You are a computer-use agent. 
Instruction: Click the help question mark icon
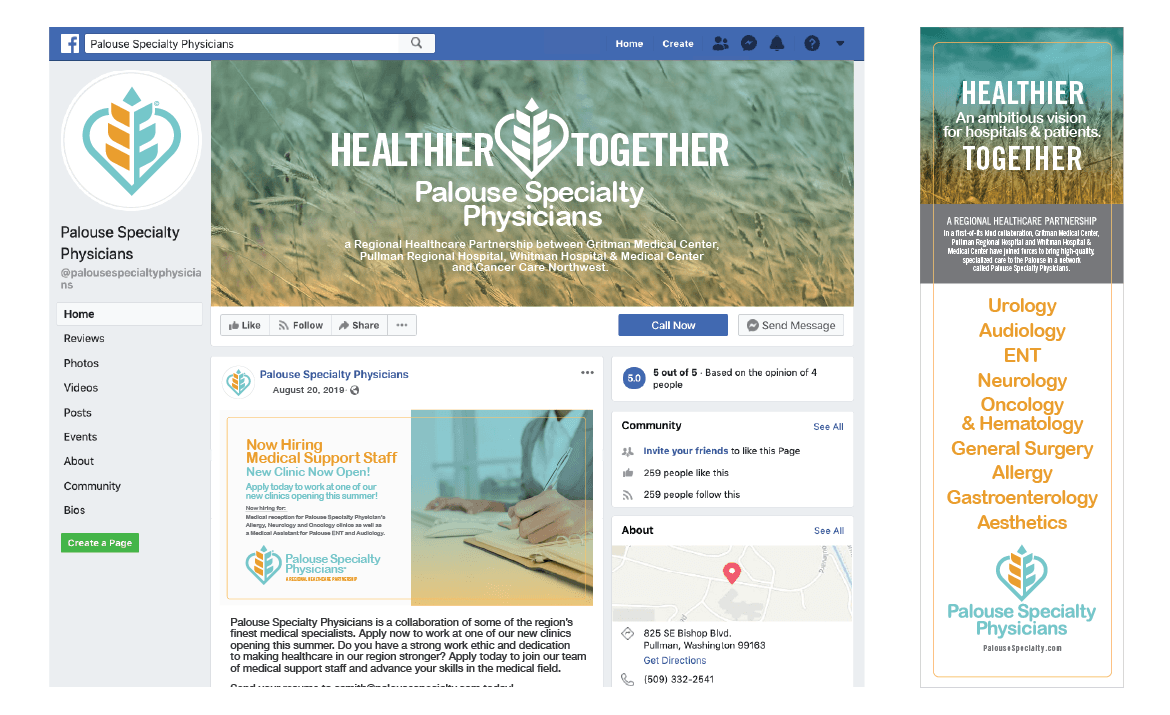point(812,44)
